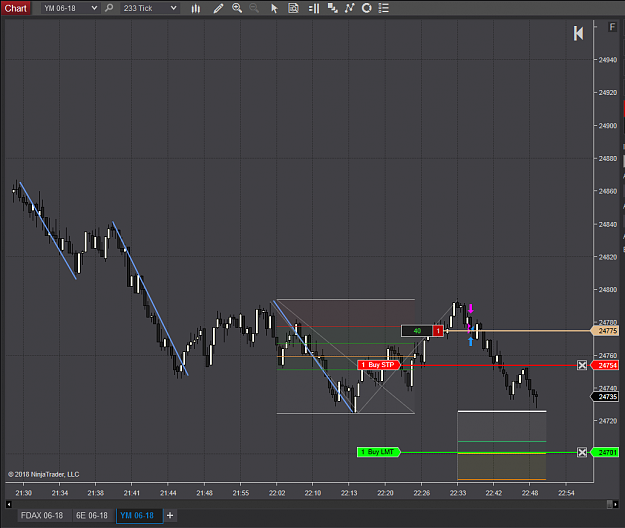Click the green 40 PnL position box

(417, 331)
